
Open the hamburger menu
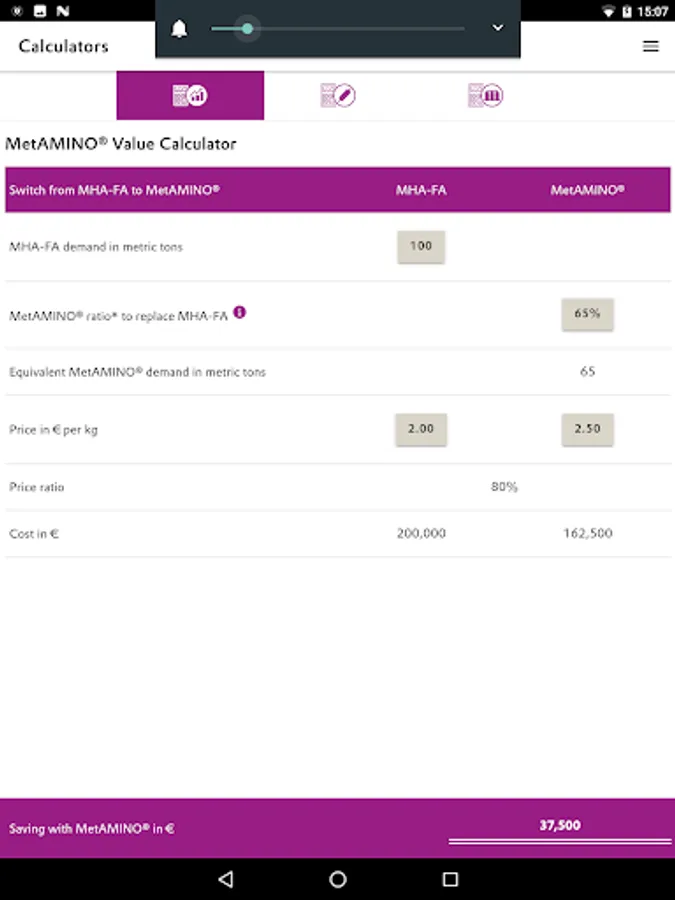coord(651,46)
